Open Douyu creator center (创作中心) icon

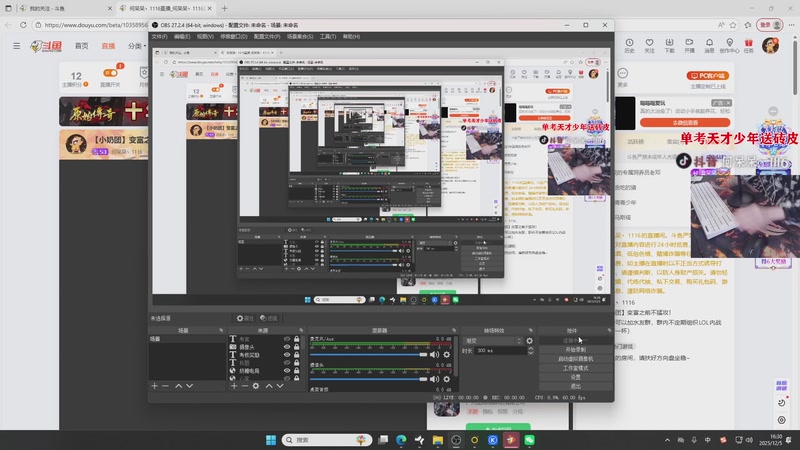(x=729, y=45)
